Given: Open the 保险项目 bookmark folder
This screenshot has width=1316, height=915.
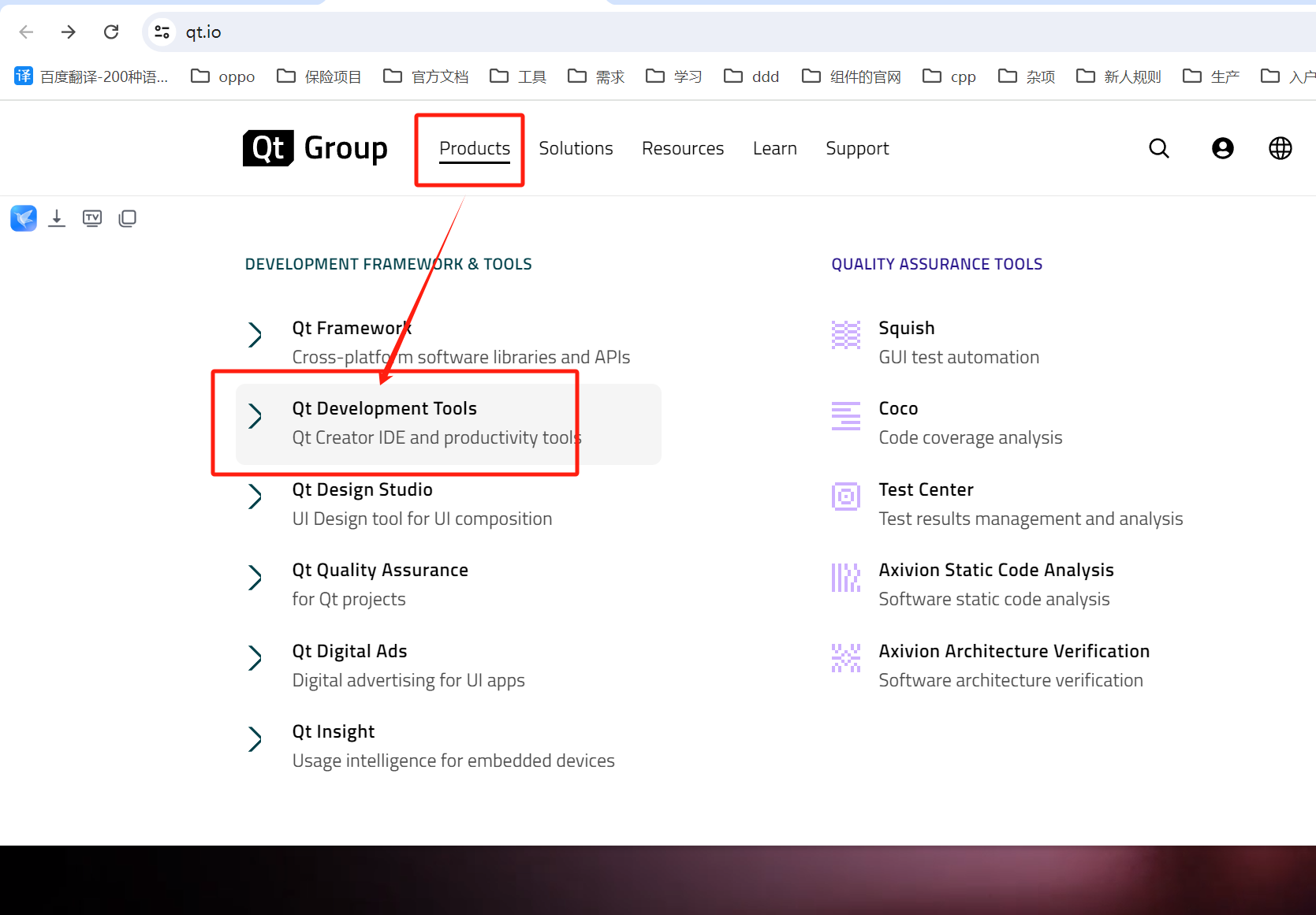Looking at the screenshot, I should 319,76.
